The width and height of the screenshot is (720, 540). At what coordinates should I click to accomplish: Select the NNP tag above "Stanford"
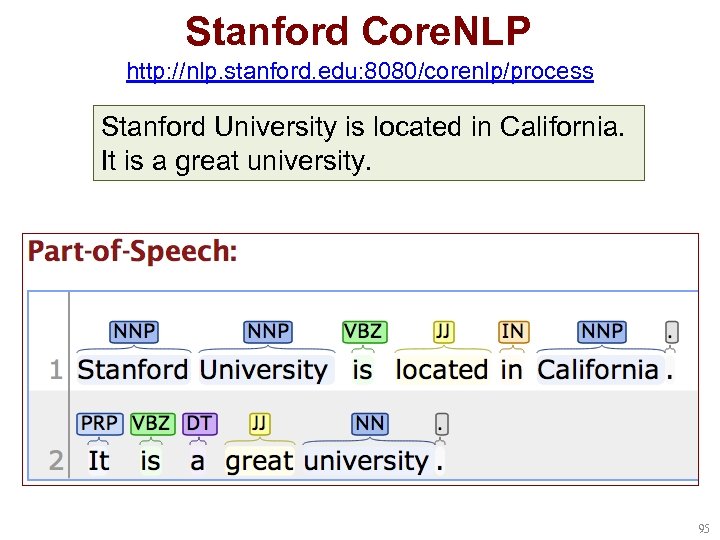(x=133, y=332)
